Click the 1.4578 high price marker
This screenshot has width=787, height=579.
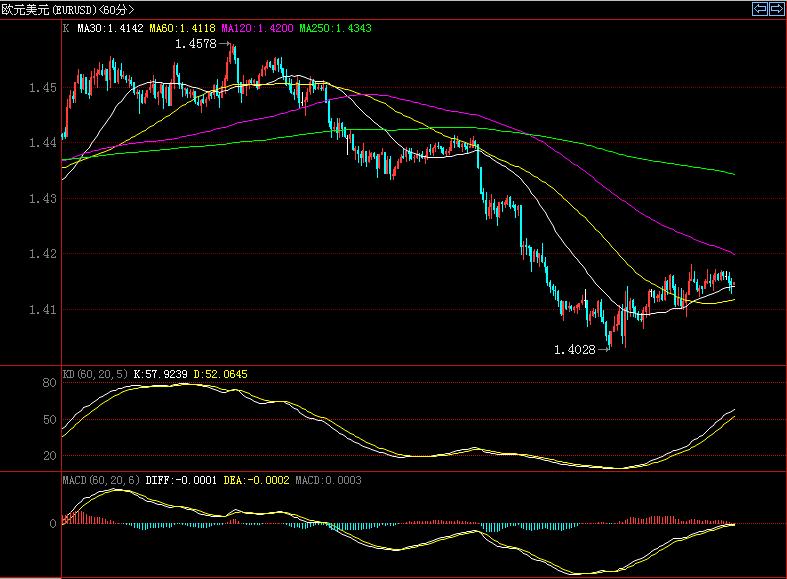196,44
